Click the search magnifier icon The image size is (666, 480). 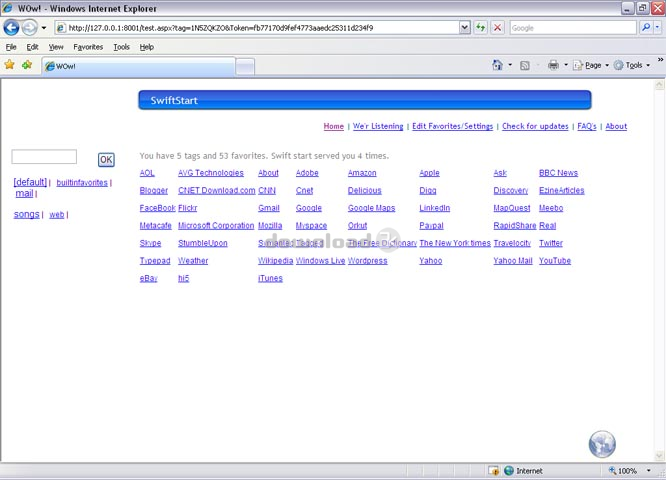tap(646, 28)
